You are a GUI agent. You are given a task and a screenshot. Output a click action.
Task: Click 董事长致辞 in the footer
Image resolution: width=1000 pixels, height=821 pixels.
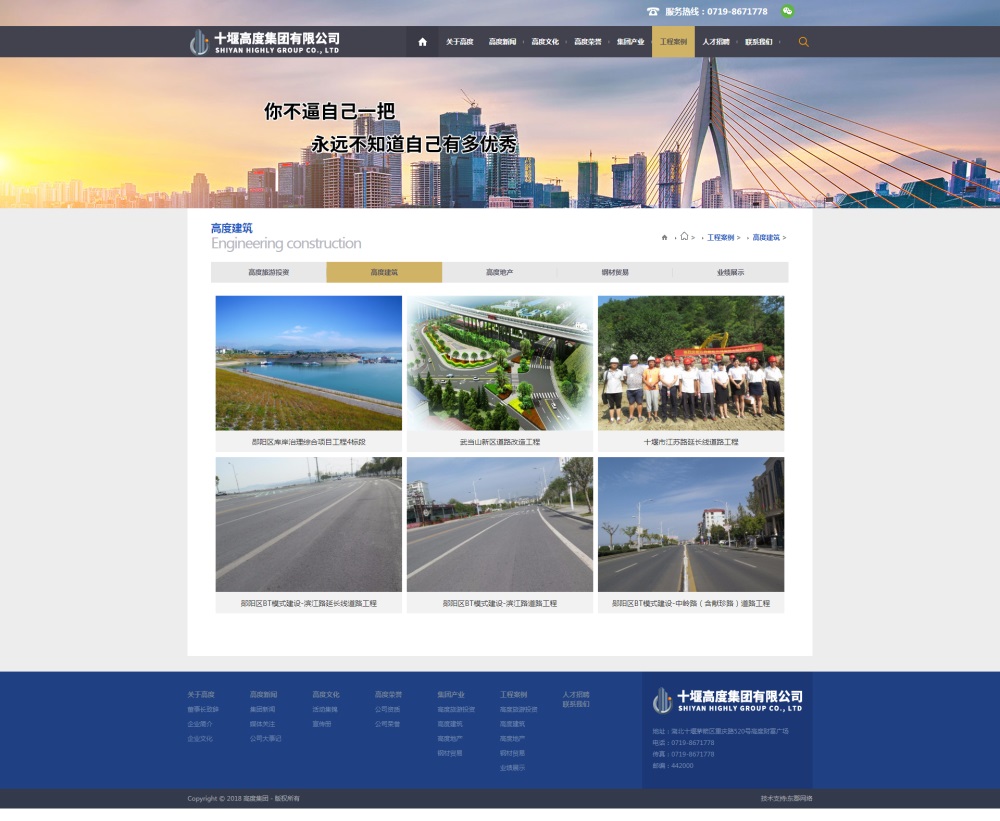point(203,709)
